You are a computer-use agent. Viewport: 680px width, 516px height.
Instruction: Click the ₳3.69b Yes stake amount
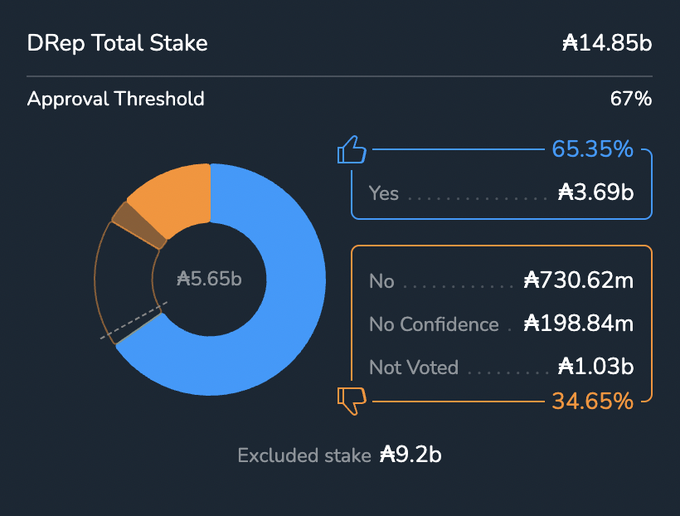(596, 193)
